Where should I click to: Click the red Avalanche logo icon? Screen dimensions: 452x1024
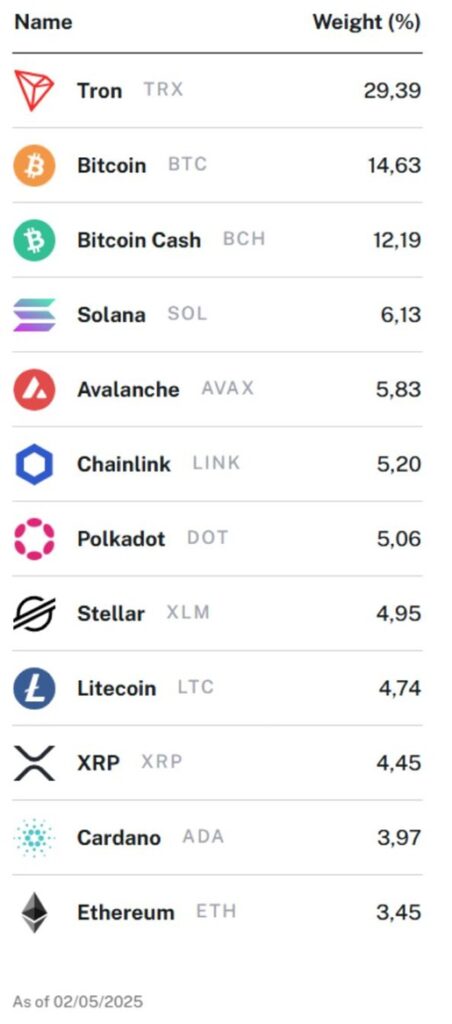tap(34, 389)
